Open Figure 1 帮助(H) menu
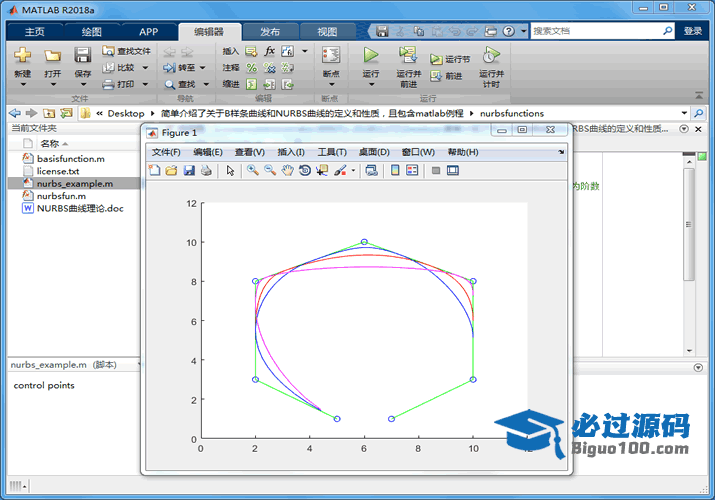 pos(463,152)
